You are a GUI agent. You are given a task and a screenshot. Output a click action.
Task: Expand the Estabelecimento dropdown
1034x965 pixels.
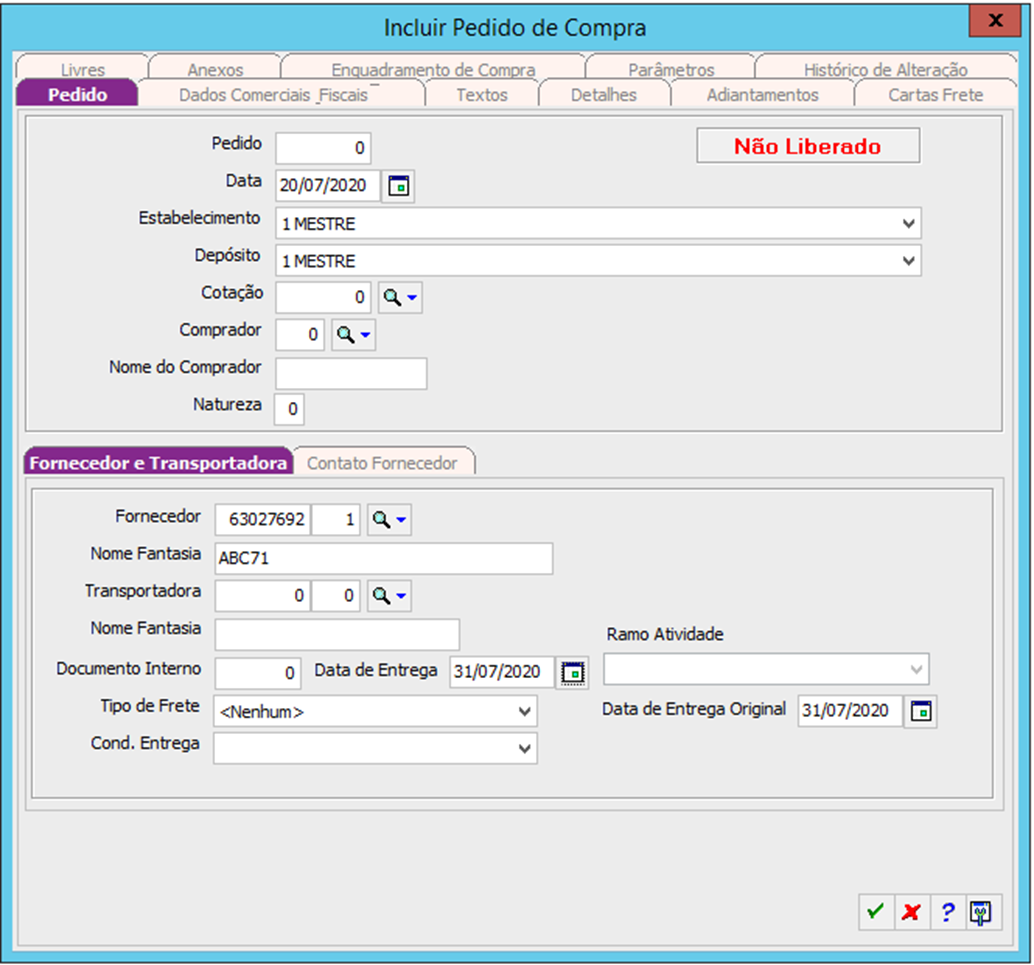(908, 224)
